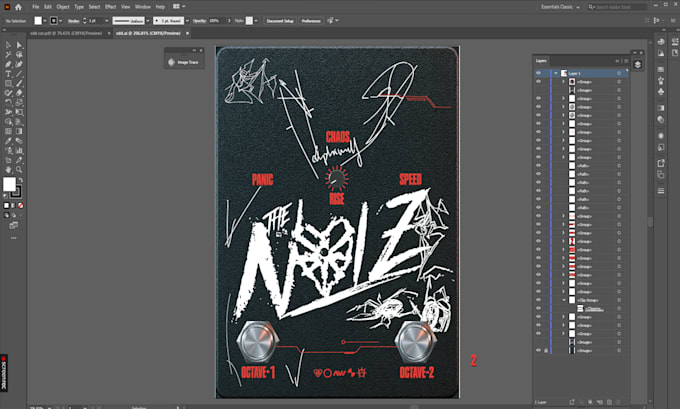Open the Layers panel dock icon
The width and height of the screenshot is (680, 409).
638,65
